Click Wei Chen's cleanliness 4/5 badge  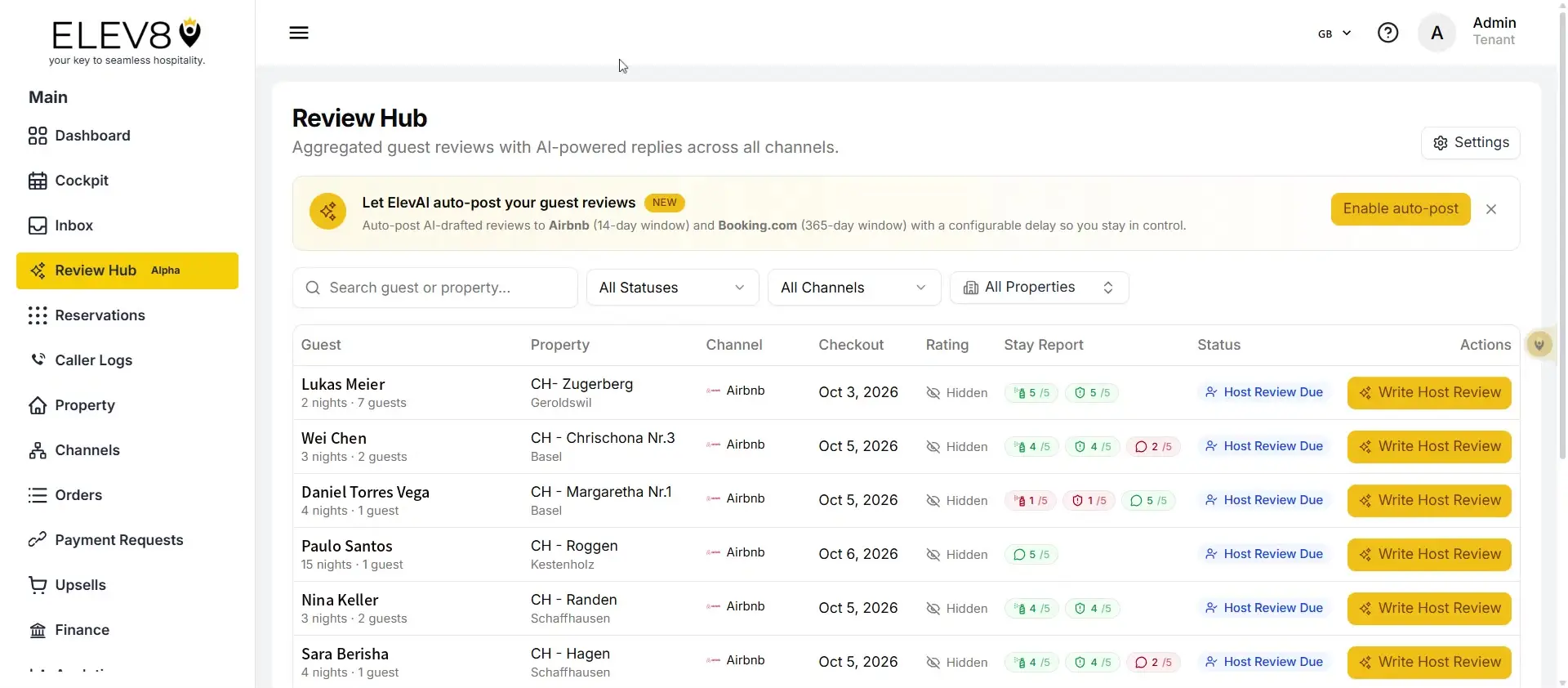click(x=1031, y=447)
